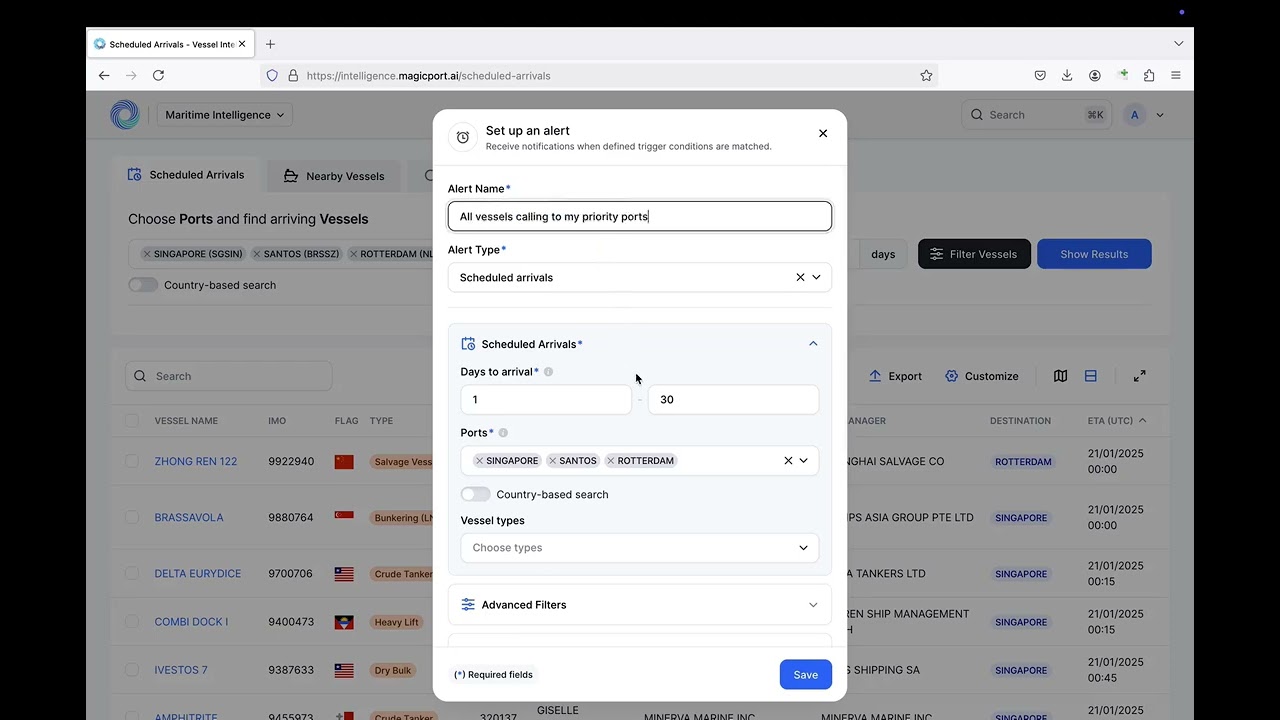Expand the Advanced Filters section
The image size is (1280, 720).
click(x=640, y=605)
